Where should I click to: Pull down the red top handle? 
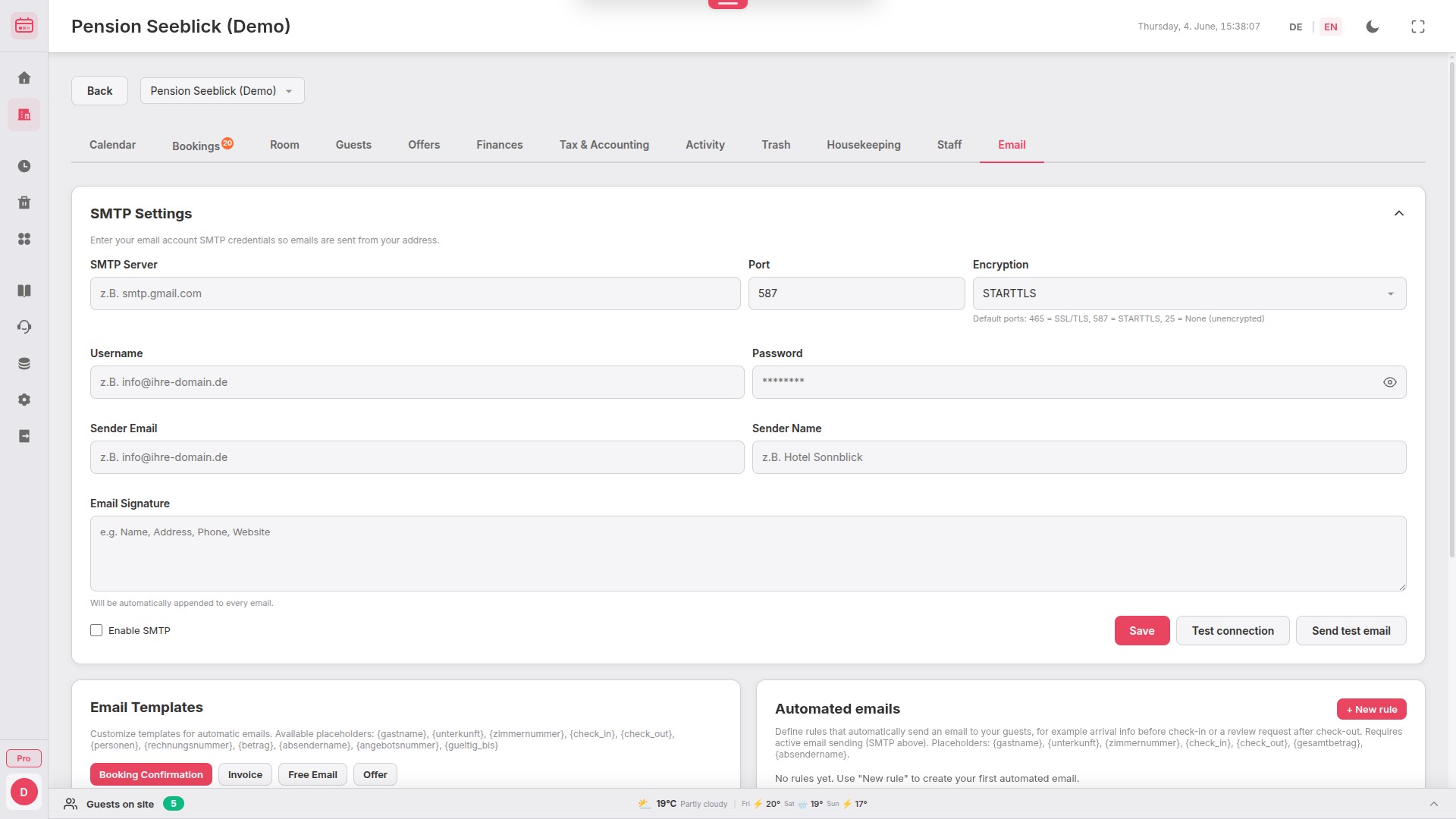[x=728, y=4]
